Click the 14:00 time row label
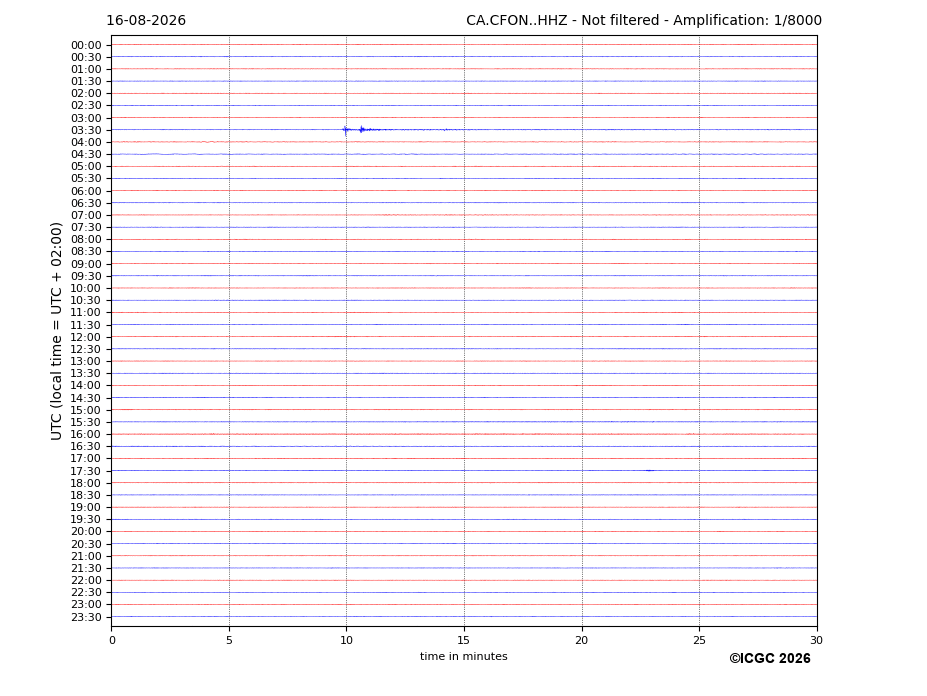The height and width of the screenshot is (696, 927). point(86,386)
